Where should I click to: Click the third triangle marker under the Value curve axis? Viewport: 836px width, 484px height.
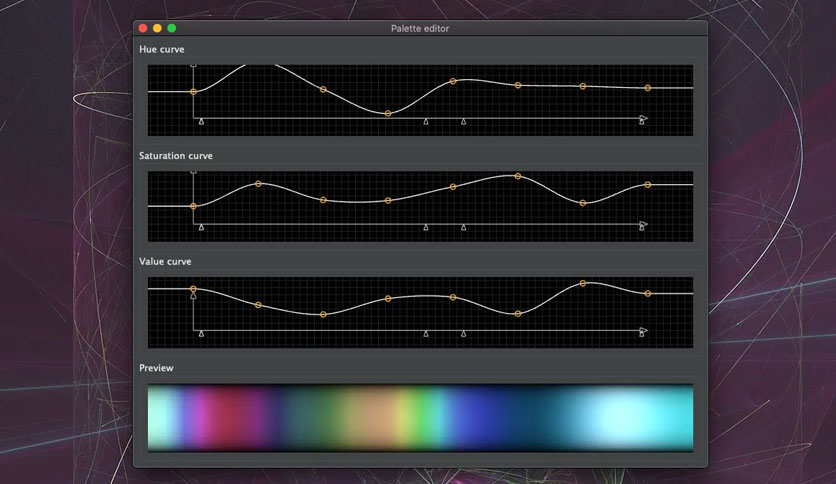(463, 334)
